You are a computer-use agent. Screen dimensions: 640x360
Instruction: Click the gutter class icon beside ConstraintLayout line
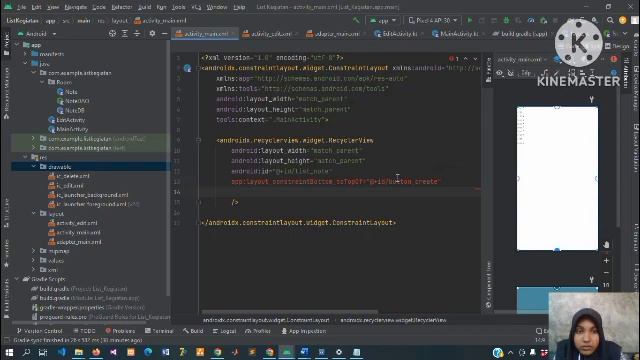(x=187, y=68)
